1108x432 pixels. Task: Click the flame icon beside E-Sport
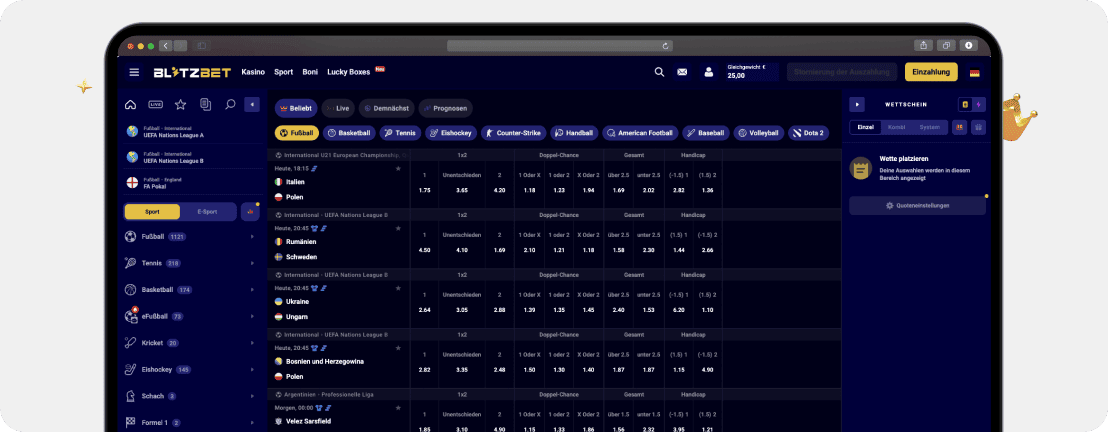(250, 211)
